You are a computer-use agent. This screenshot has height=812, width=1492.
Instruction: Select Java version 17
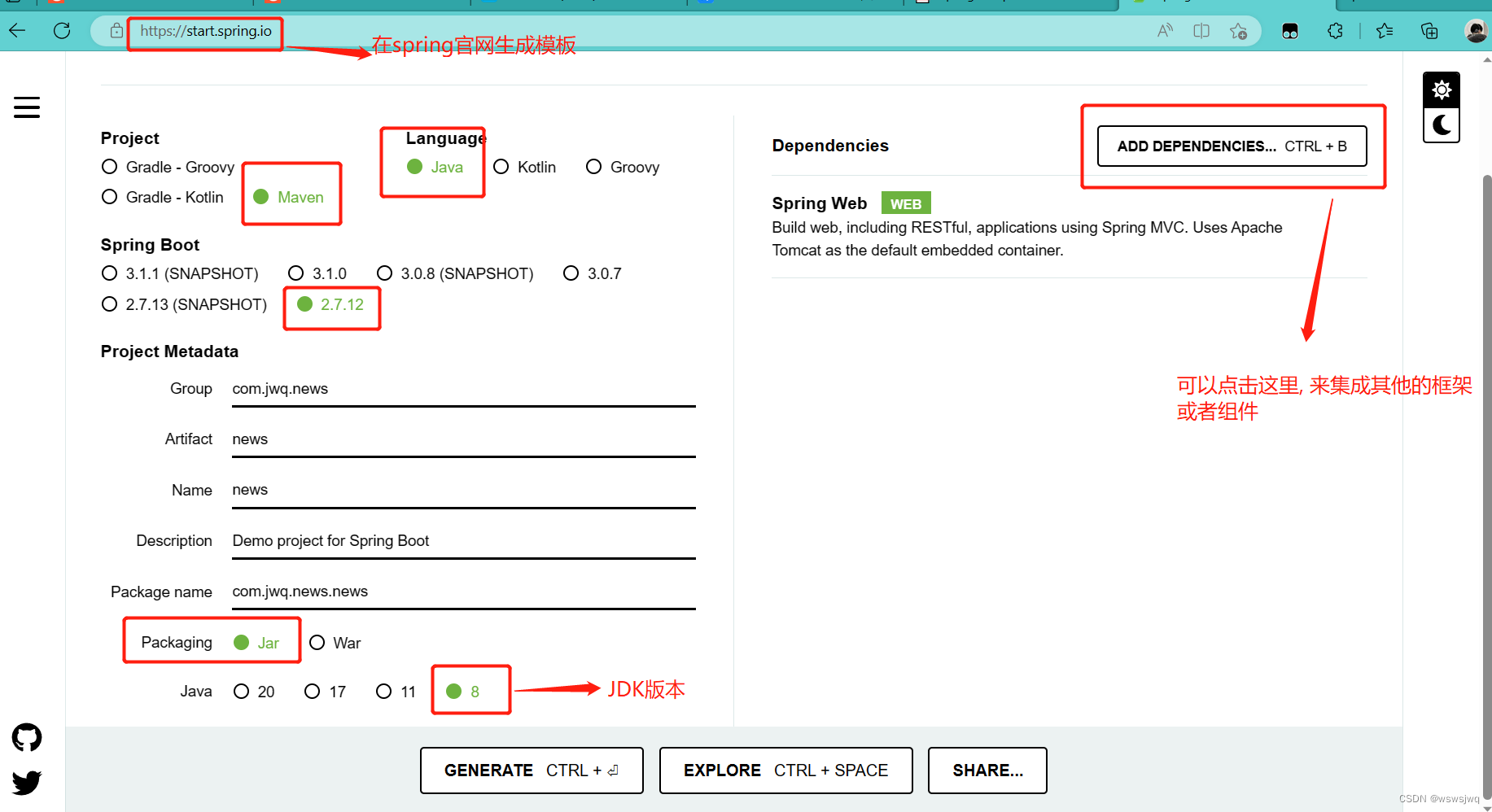(x=326, y=692)
